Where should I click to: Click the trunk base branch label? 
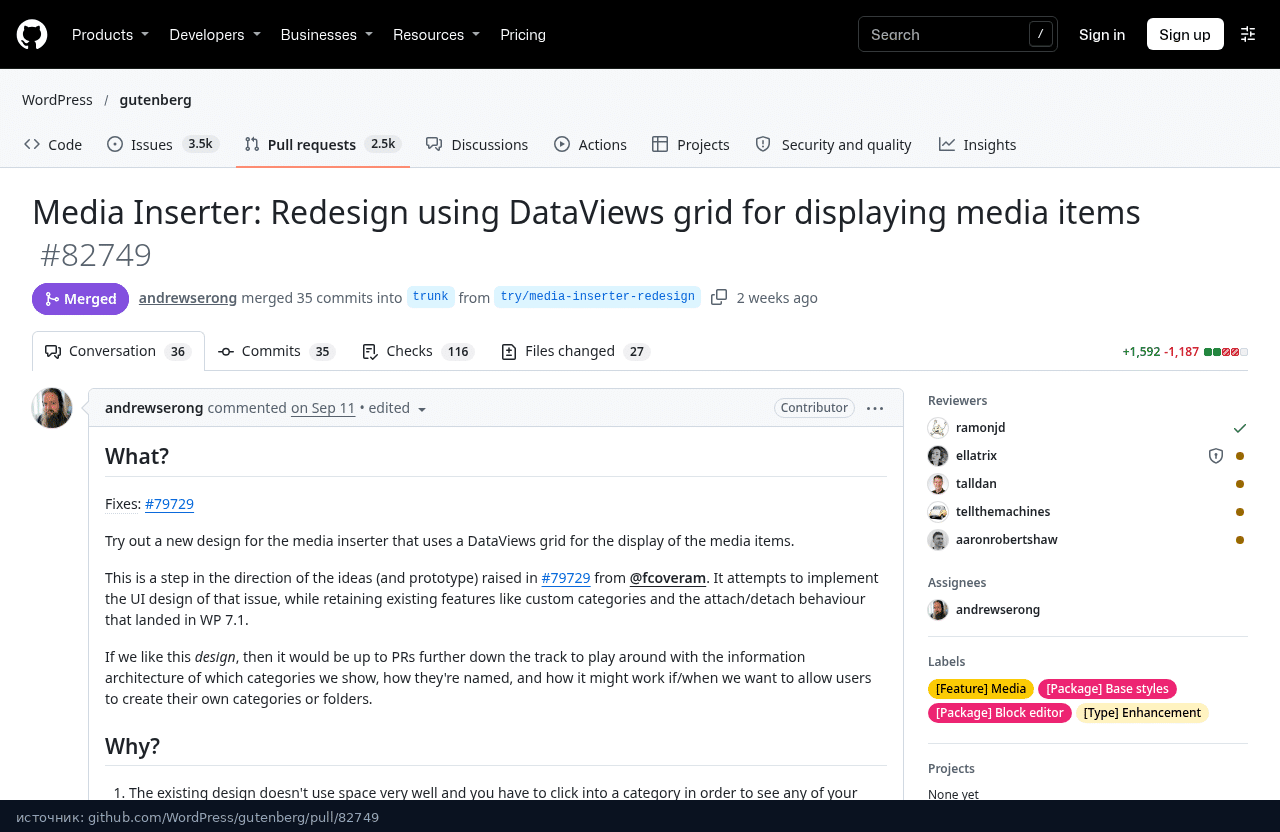click(x=431, y=297)
